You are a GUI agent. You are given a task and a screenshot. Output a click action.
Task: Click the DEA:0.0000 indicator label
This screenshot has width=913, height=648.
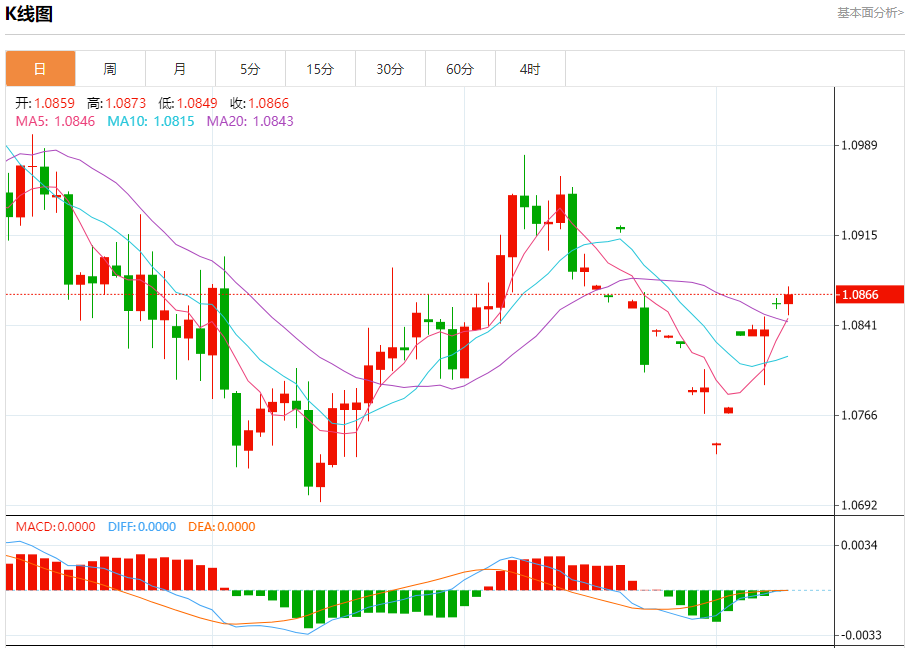(221, 527)
